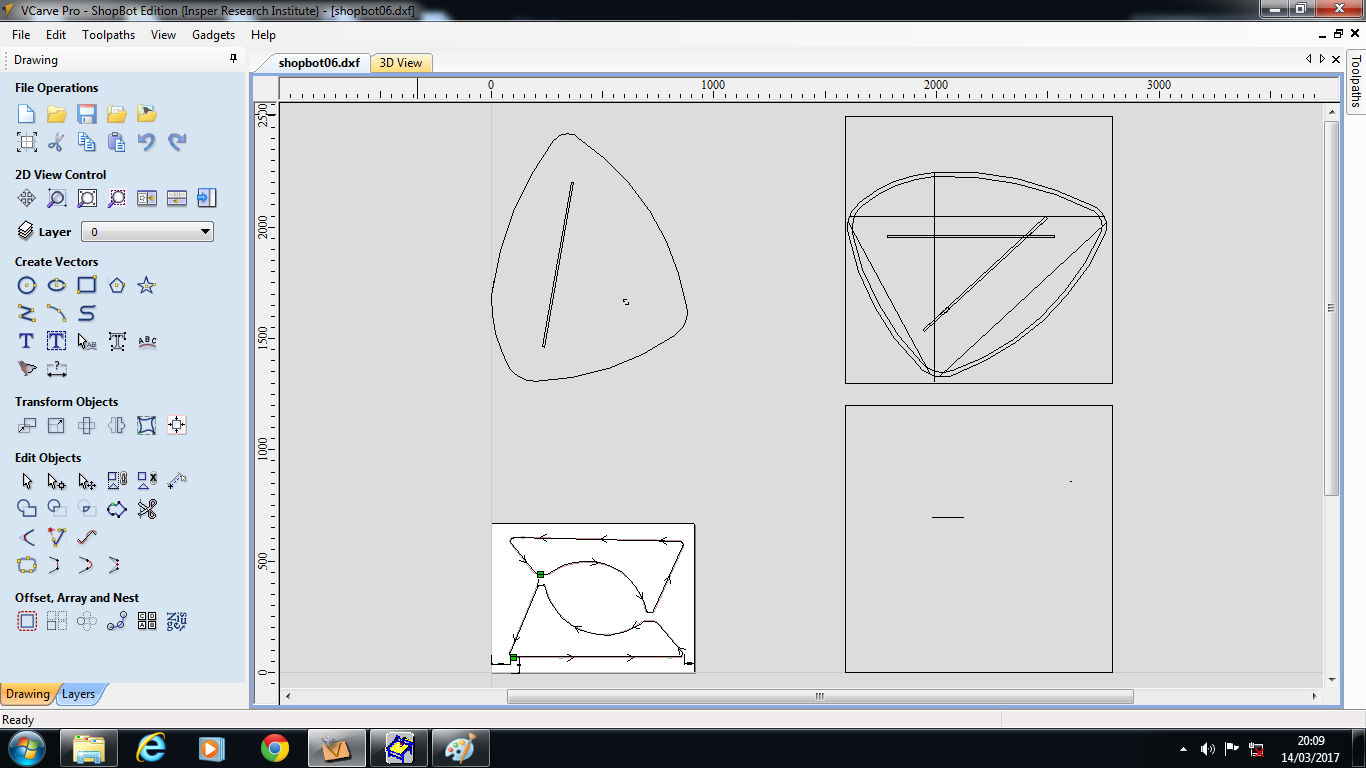
Task: Create a new file icon
Action: click(x=27, y=114)
